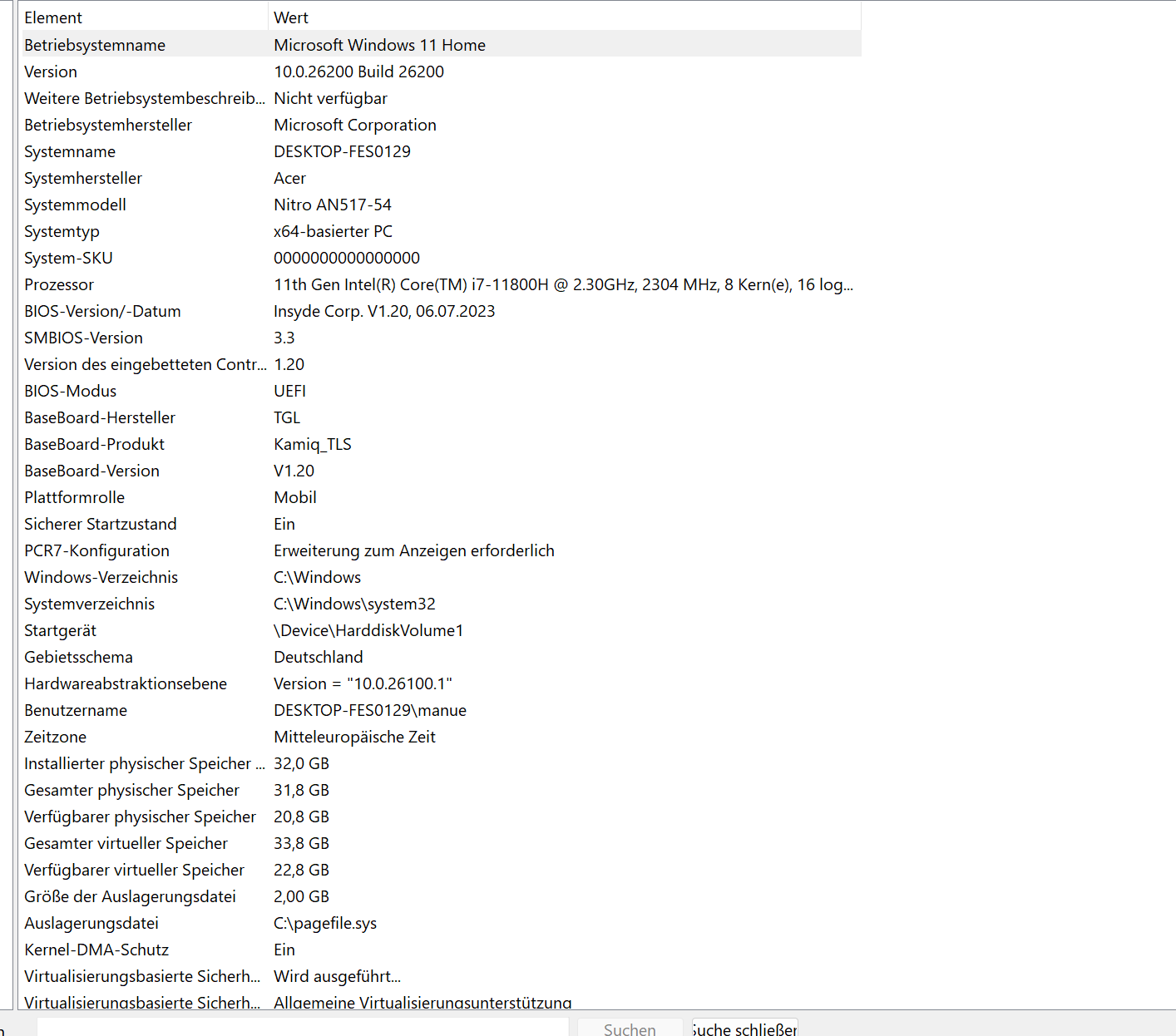The height and width of the screenshot is (1036, 1176).
Task: Click the Suchen button
Action: tap(630, 1029)
